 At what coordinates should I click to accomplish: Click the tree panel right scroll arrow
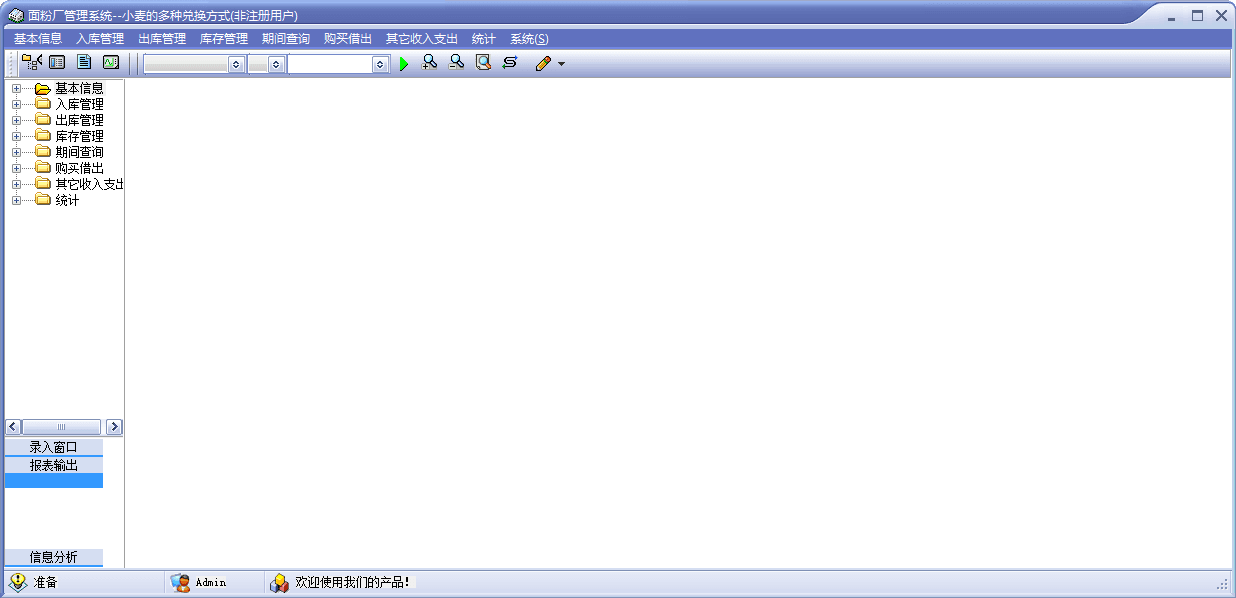[114, 427]
